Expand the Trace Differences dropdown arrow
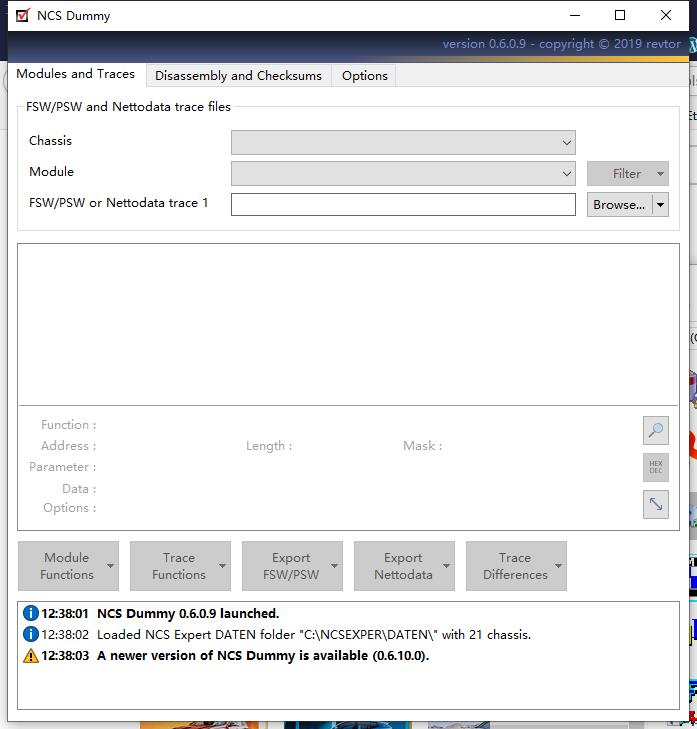Viewport: 697px width, 729px height. pyautogui.click(x=559, y=566)
